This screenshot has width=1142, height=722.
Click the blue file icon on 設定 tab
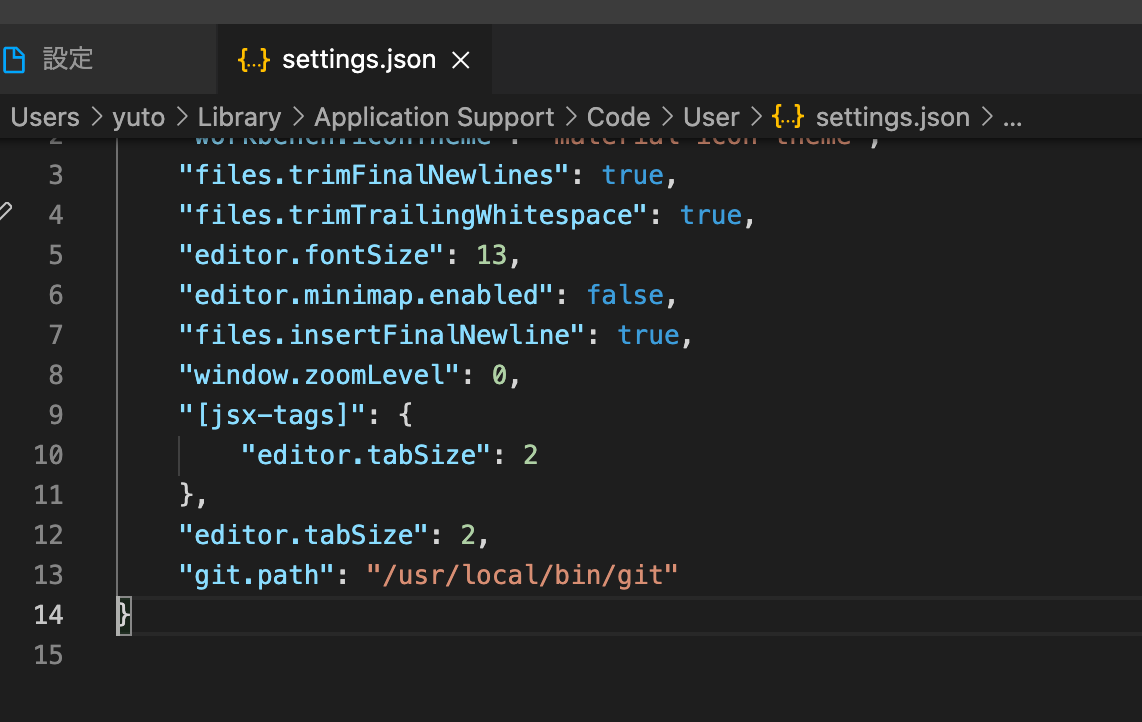click(13, 59)
